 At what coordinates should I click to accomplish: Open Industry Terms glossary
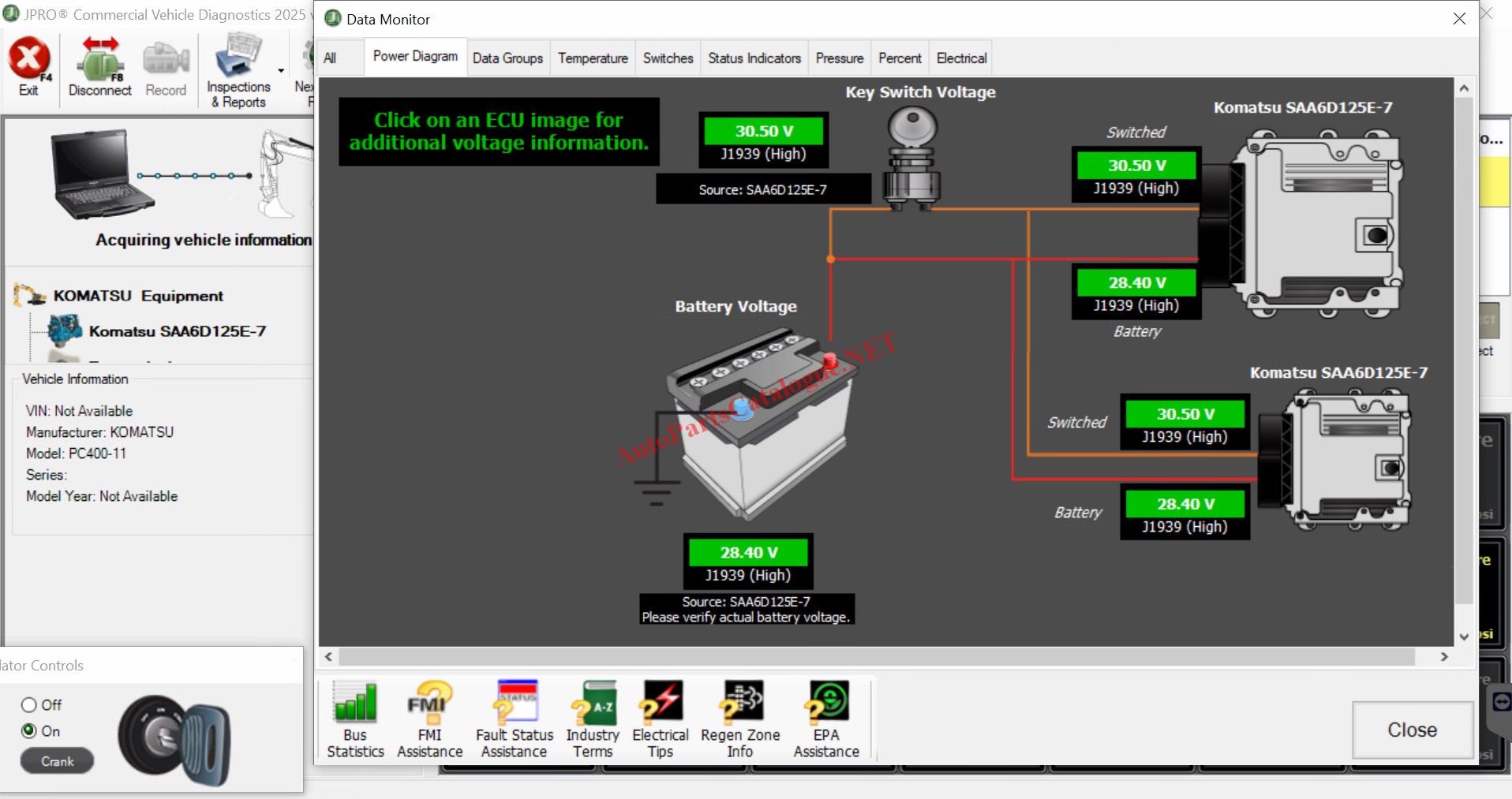(593, 701)
